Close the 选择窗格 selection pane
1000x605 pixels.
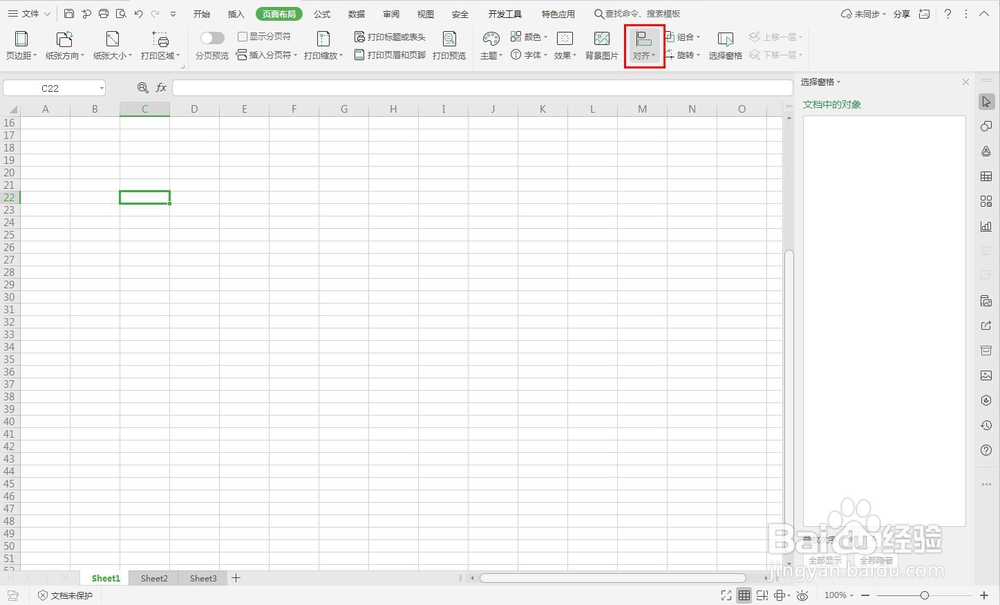(966, 82)
